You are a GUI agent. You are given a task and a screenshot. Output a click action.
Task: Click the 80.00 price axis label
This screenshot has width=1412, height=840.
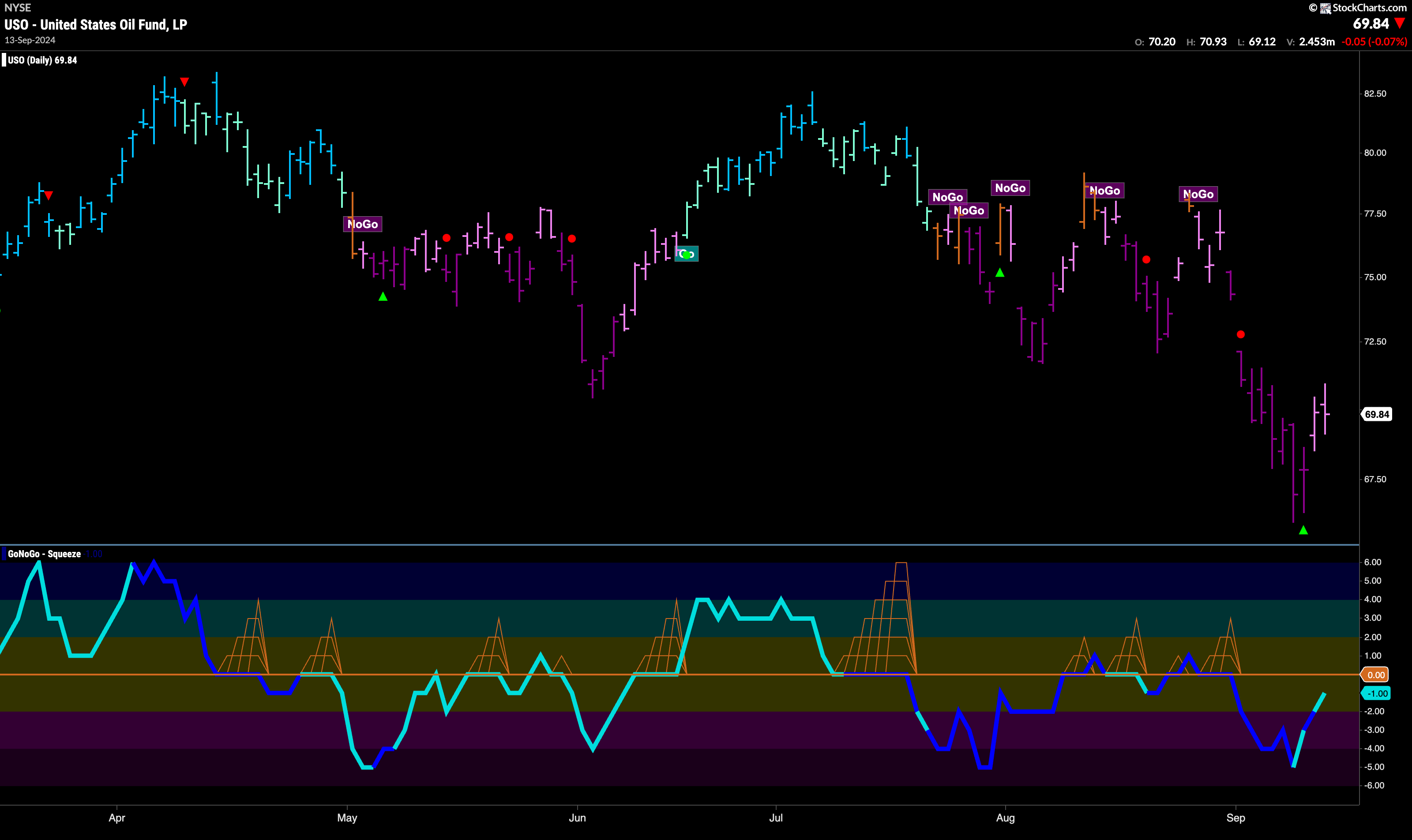pos(1375,153)
